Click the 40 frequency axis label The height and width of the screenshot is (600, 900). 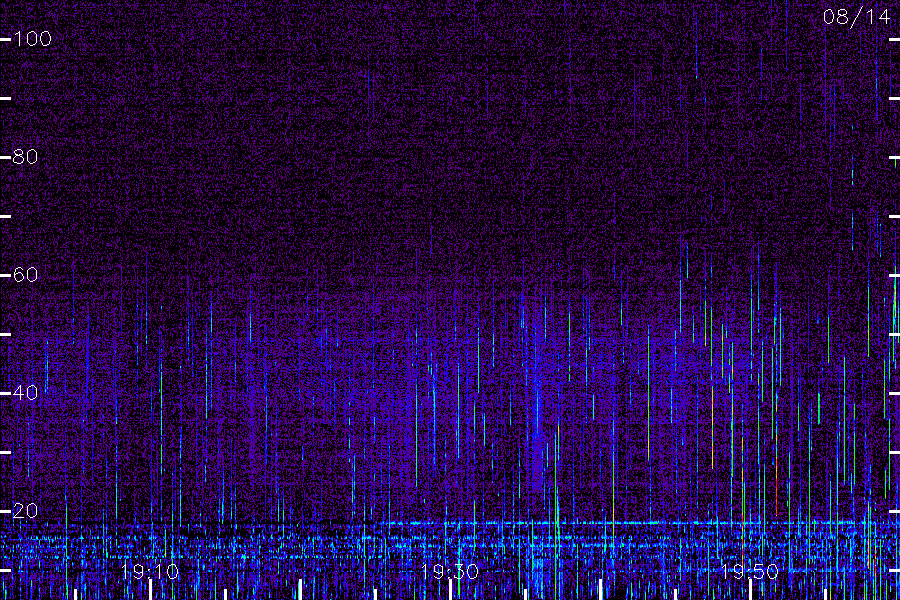[x=25, y=393]
